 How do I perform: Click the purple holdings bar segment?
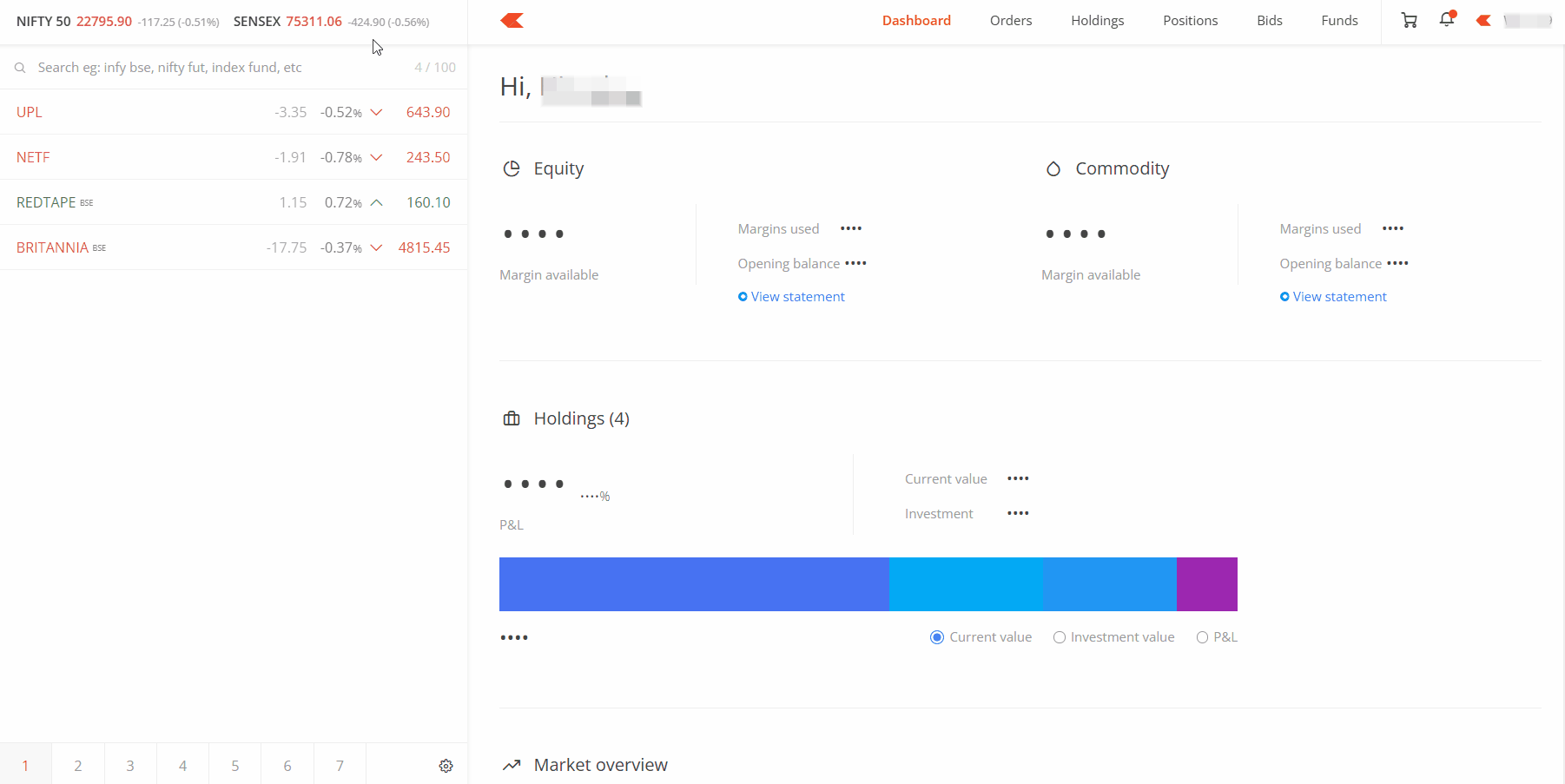tap(1207, 584)
